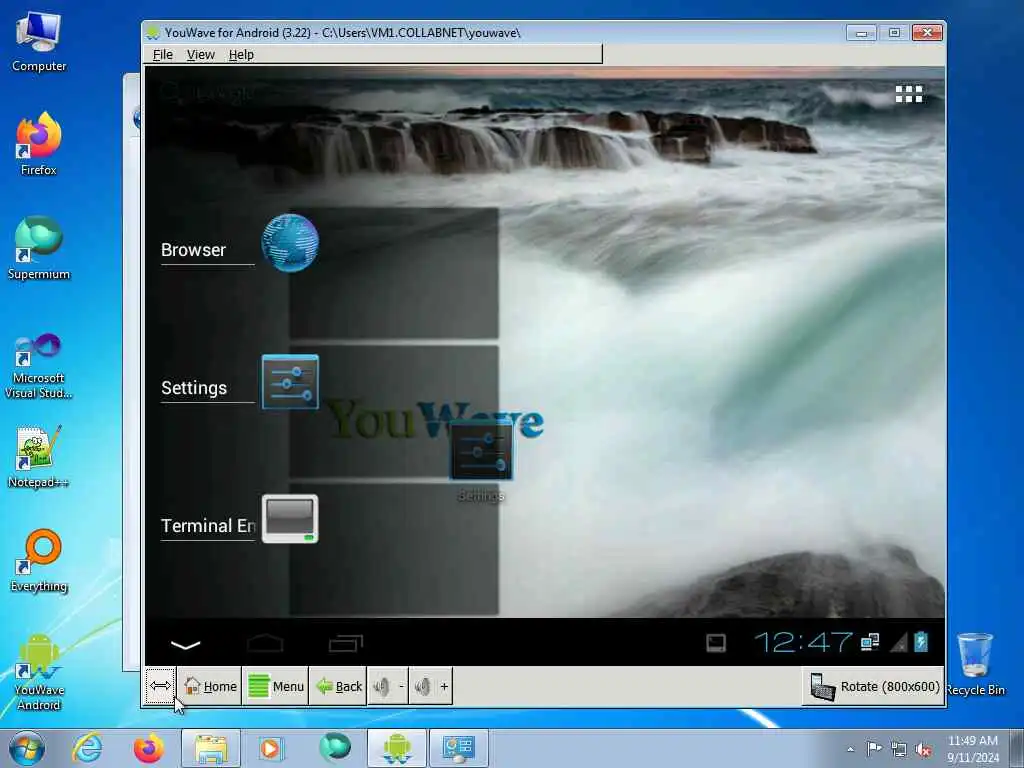Click the 12:47 clock in Android status bar
The image size is (1024, 768).
[803, 643]
